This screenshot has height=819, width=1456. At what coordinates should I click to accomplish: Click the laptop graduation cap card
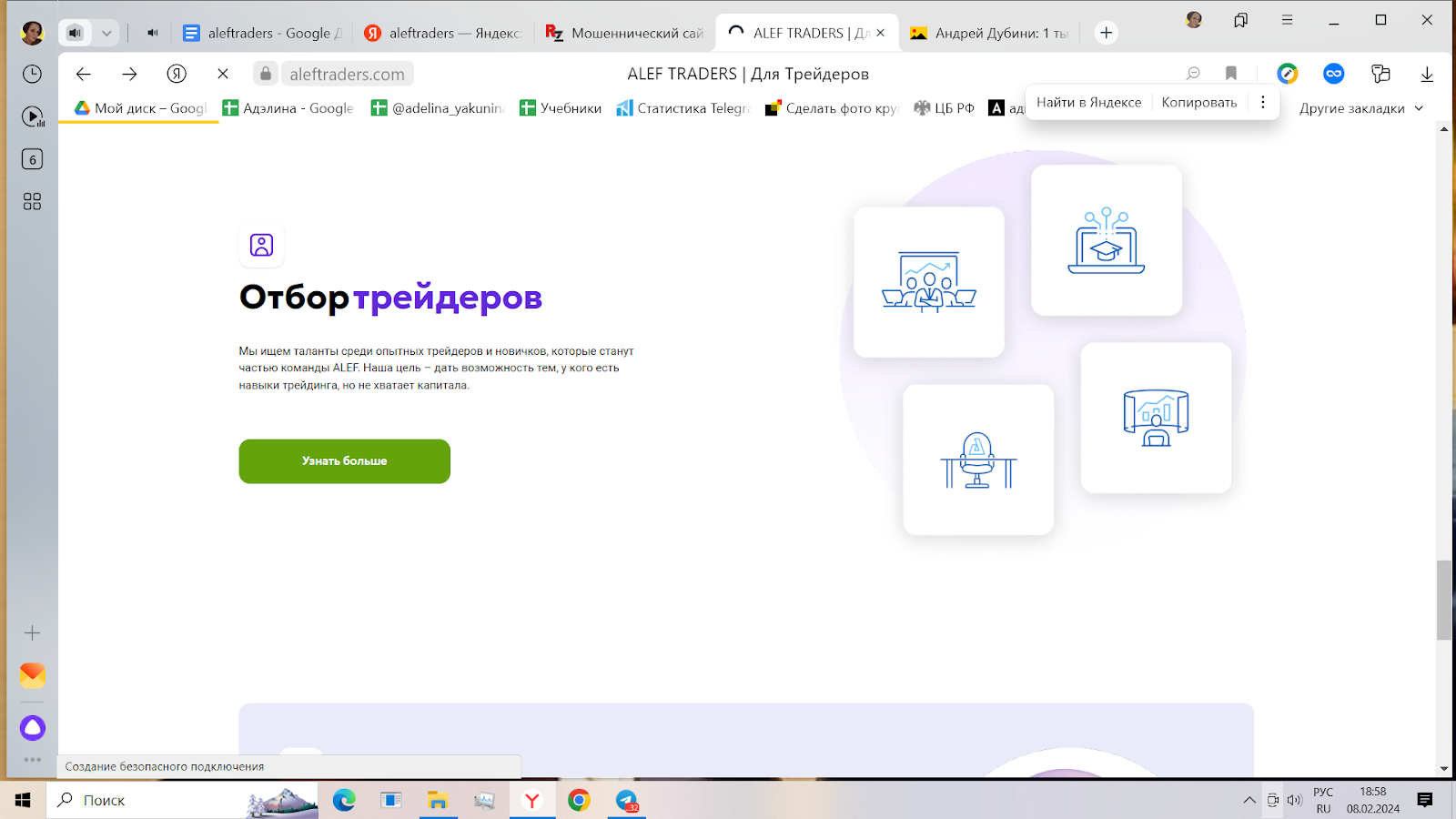point(1107,240)
